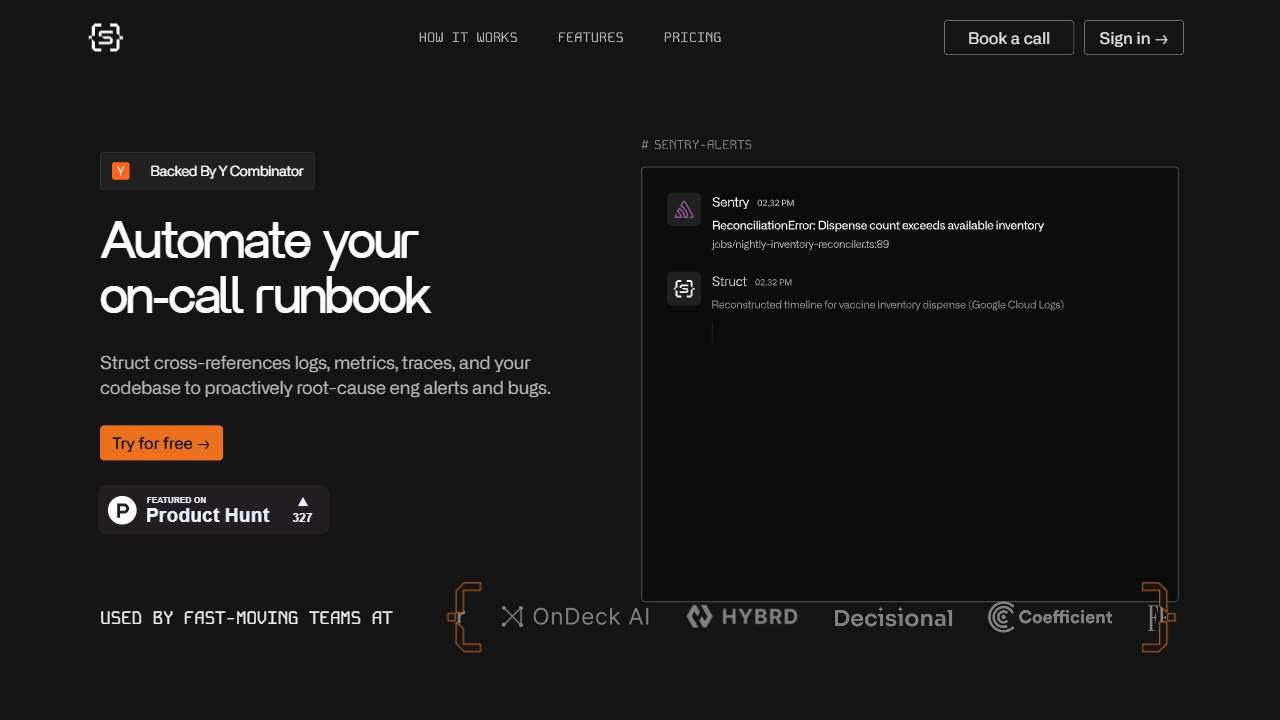Click the Decisional company logo

(x=893, y=618)
